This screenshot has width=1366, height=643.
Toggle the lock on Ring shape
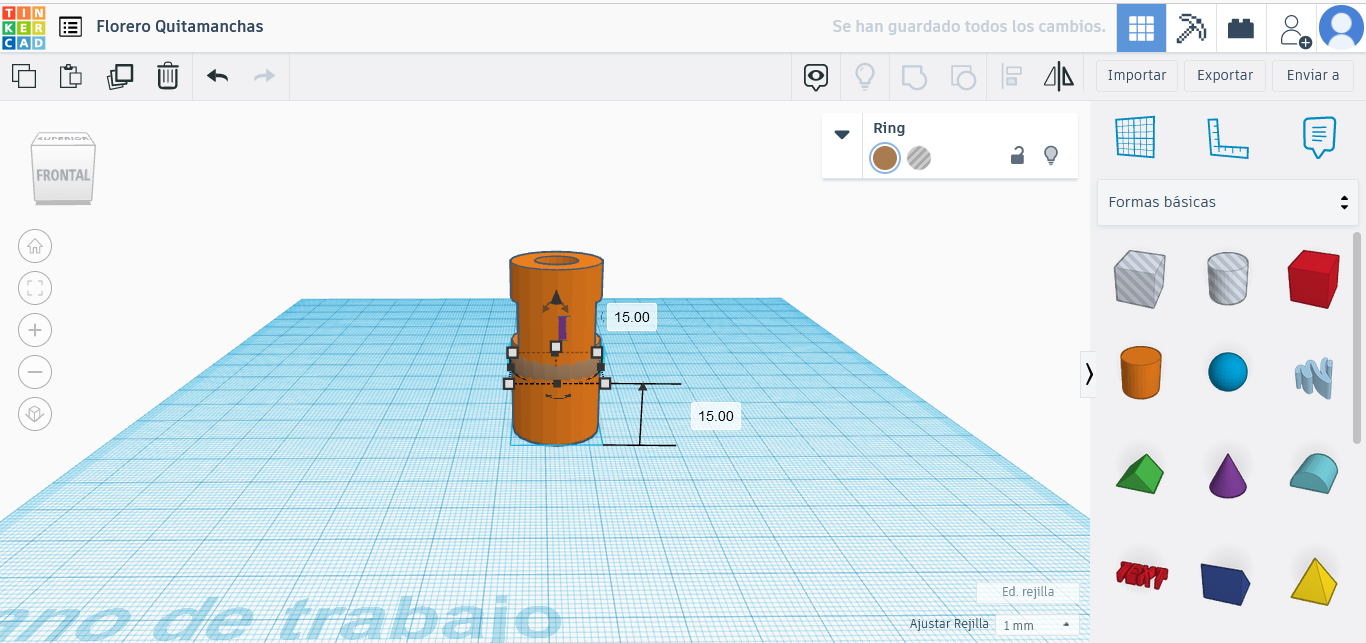1017,155
